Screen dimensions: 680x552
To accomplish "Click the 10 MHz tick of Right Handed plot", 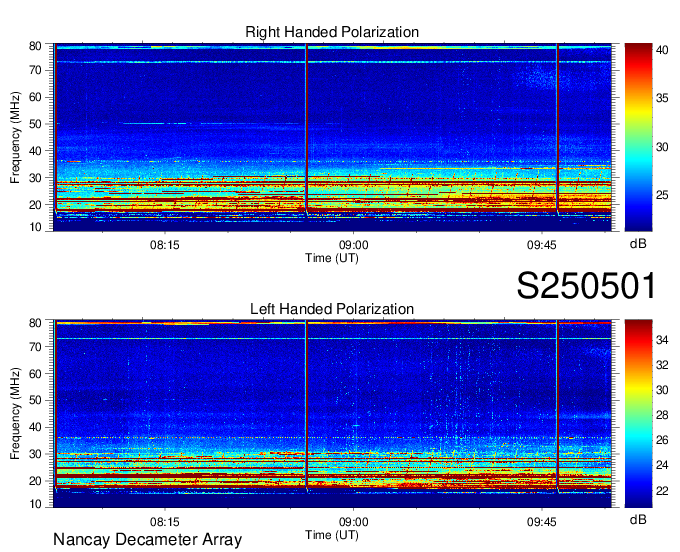I will 35,227.
